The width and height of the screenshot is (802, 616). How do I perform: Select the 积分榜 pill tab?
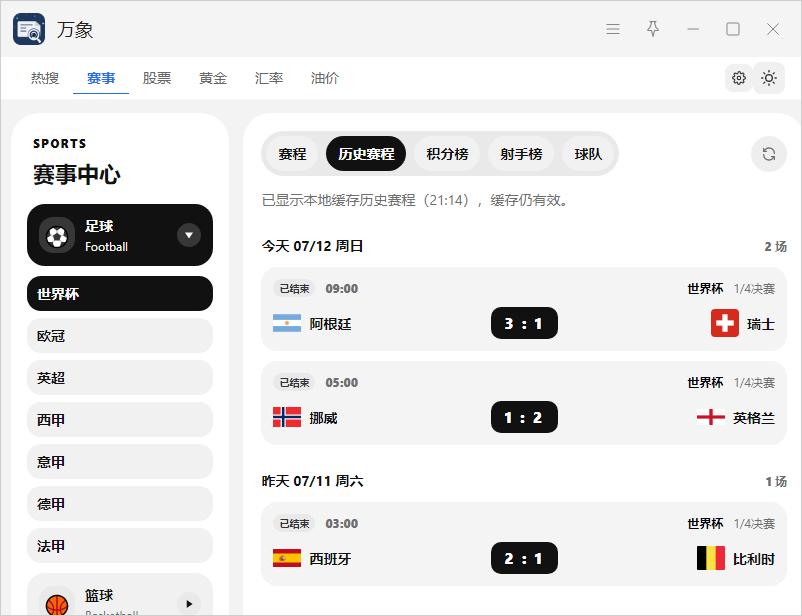447,154
